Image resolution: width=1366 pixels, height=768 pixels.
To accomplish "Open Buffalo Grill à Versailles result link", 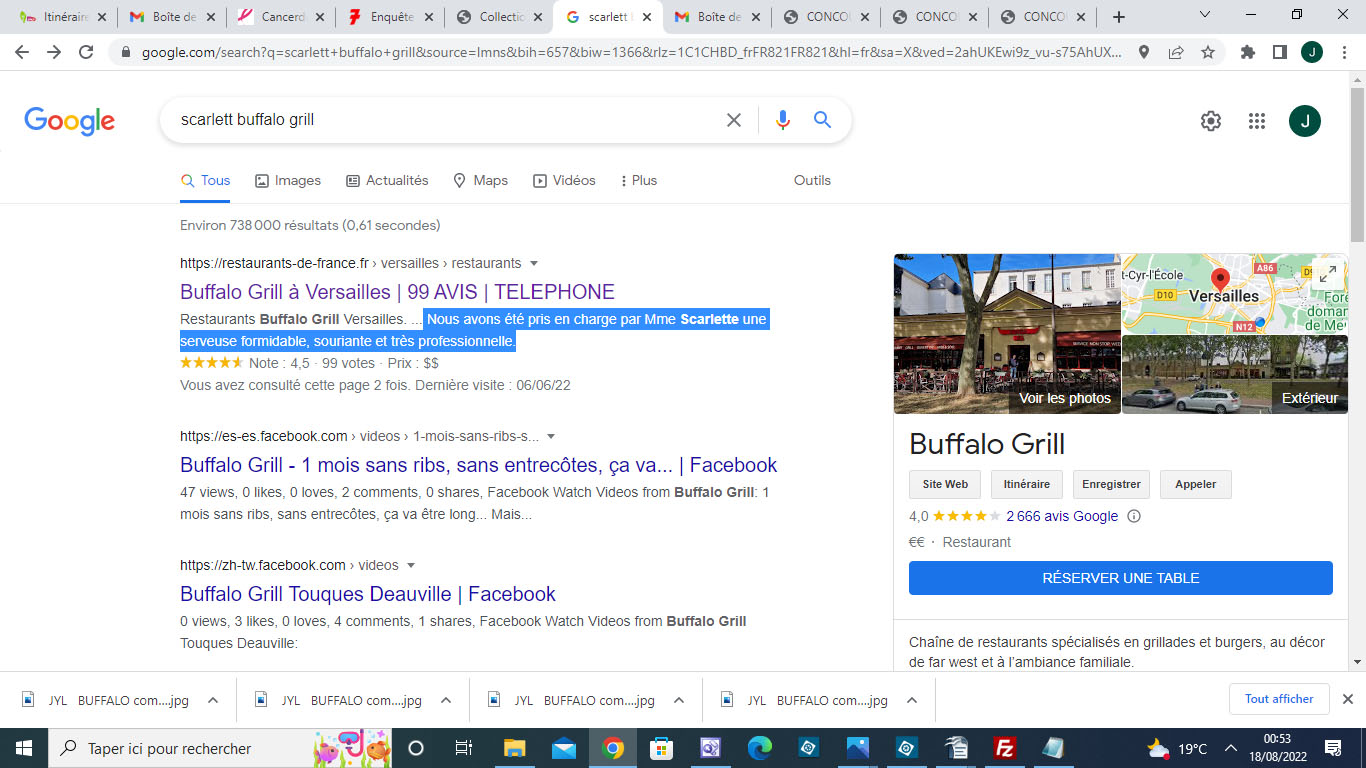I will (397, 292).
